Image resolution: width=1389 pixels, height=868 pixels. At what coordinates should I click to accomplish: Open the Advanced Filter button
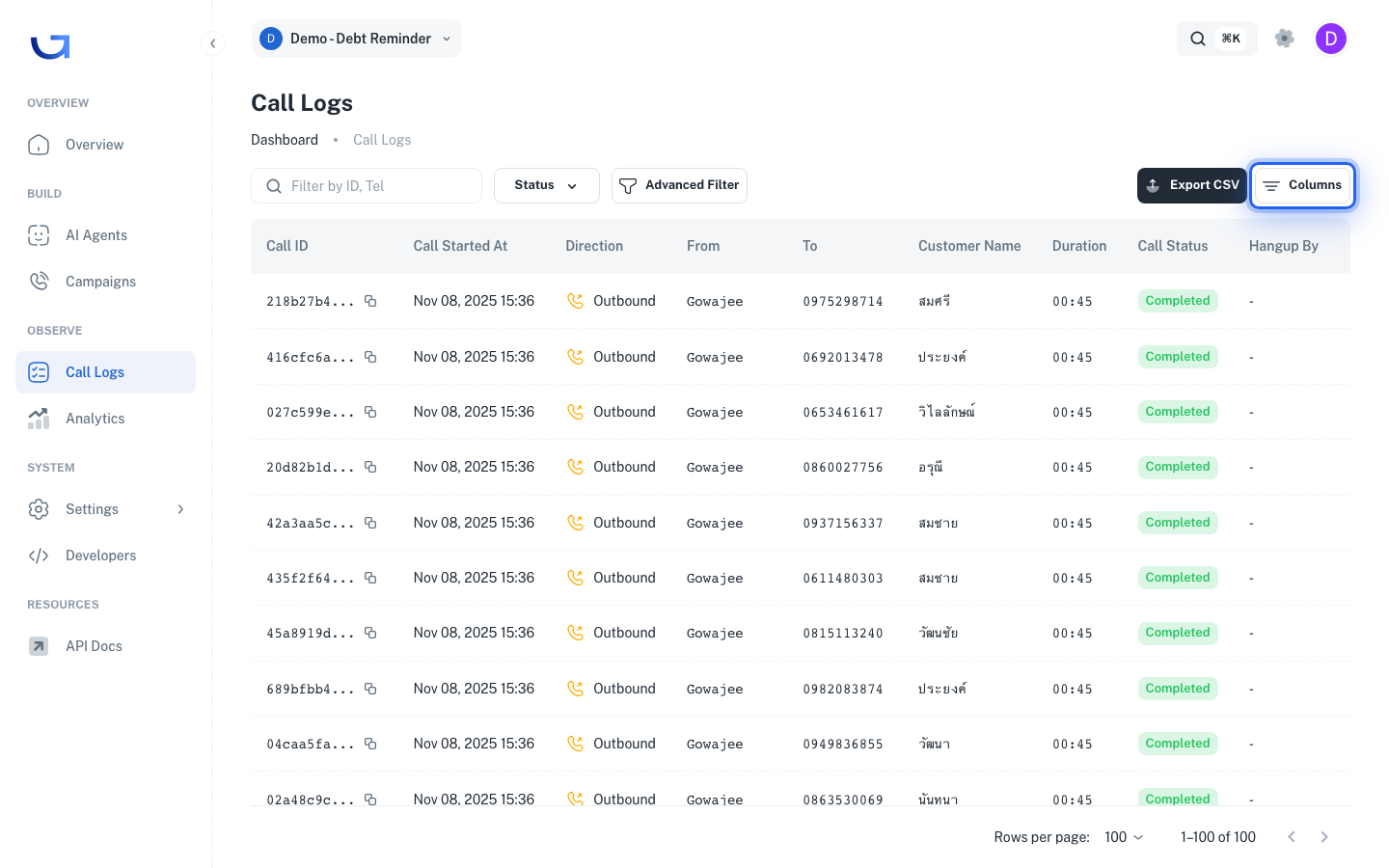click(x=679, y=185)
